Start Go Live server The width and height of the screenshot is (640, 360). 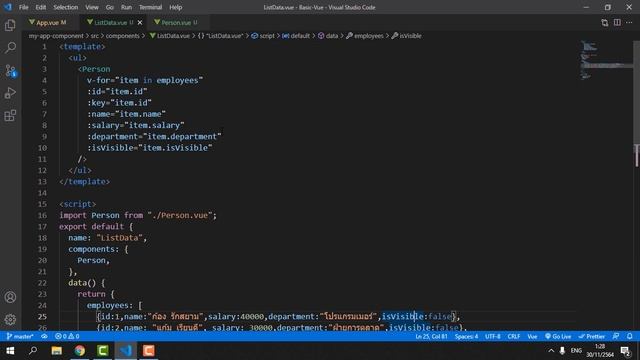558,336
